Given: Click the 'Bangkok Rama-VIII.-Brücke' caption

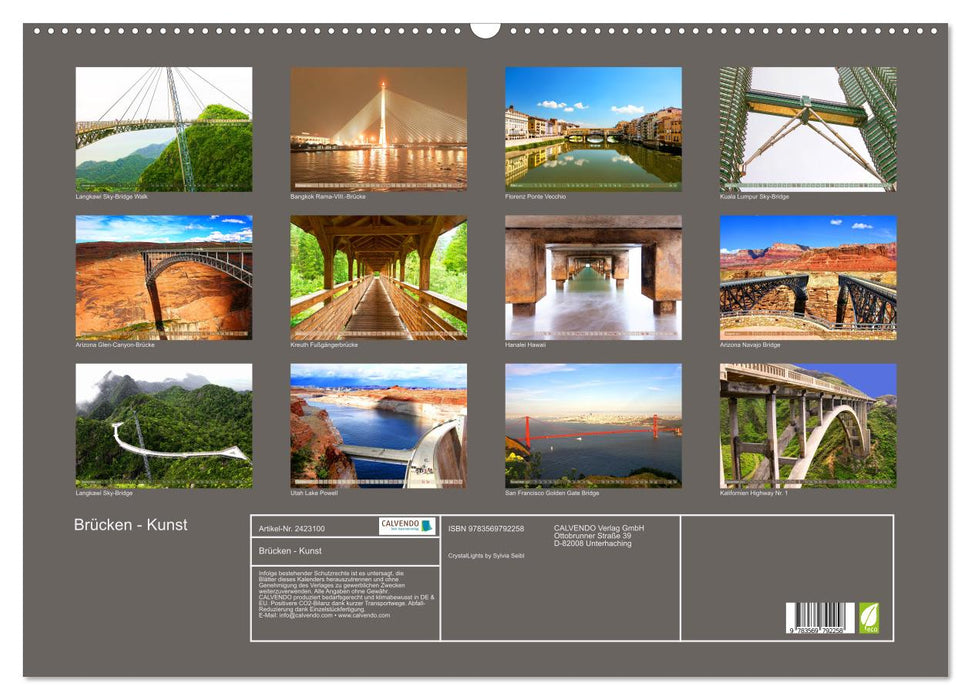Looking at the screenshot, I should click(328, 196).
